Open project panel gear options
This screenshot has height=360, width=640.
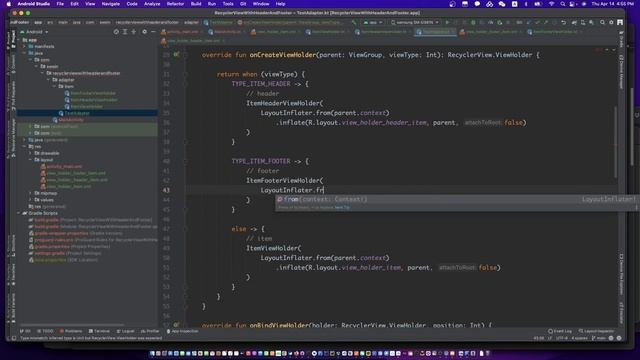point(144,32)
